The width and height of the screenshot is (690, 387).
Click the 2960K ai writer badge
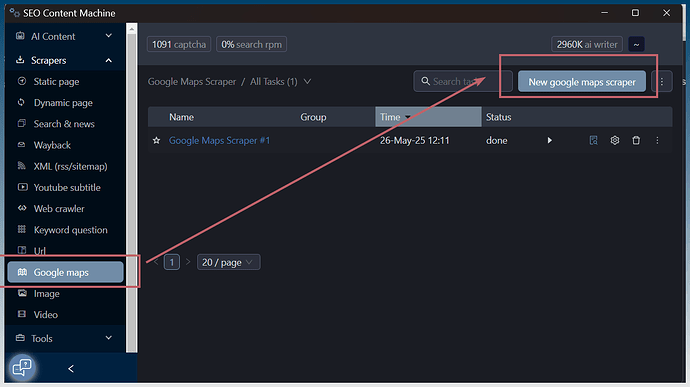coord(587,44)
